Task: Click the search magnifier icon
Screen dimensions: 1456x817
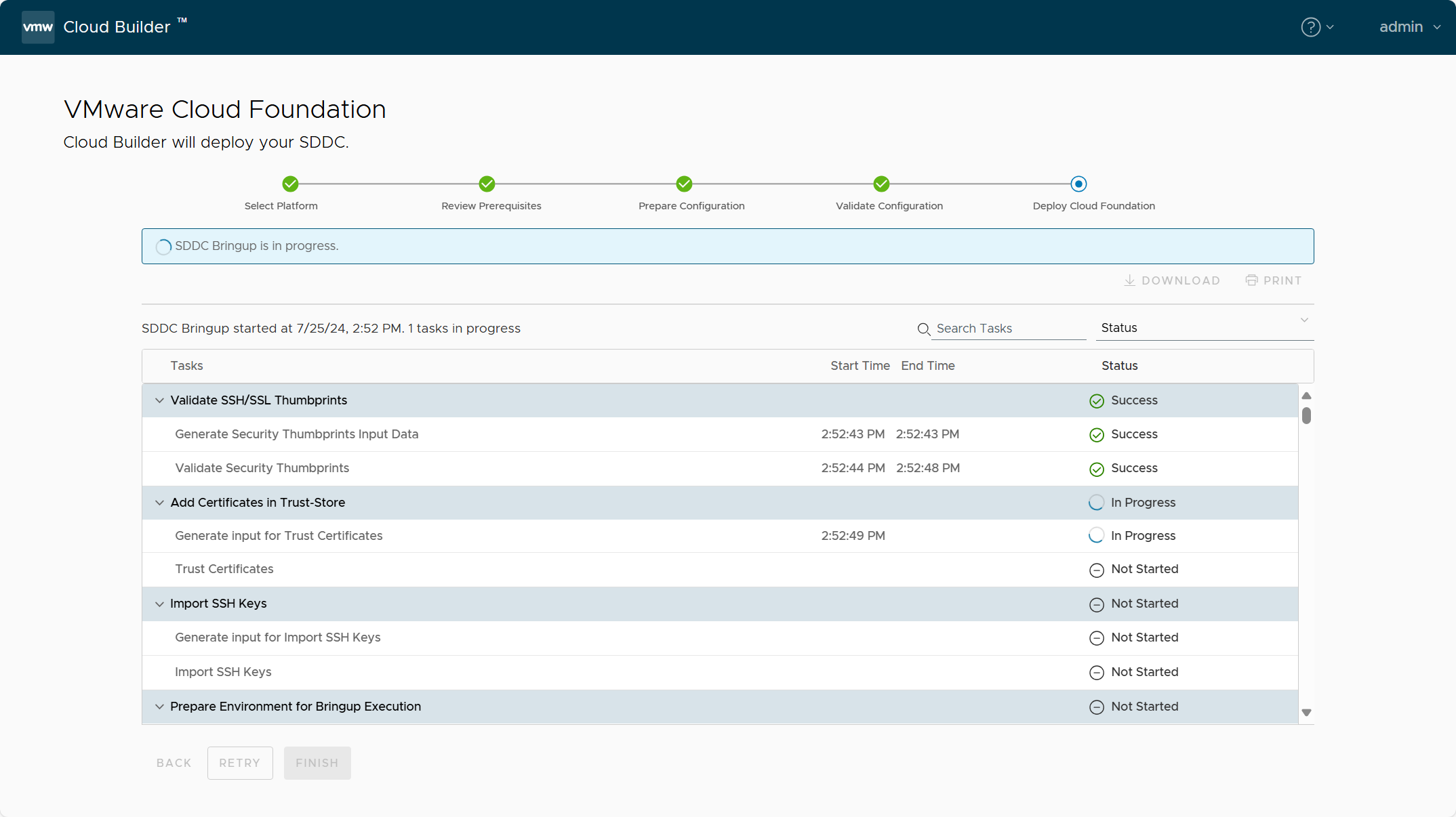Action: [923, 329]
